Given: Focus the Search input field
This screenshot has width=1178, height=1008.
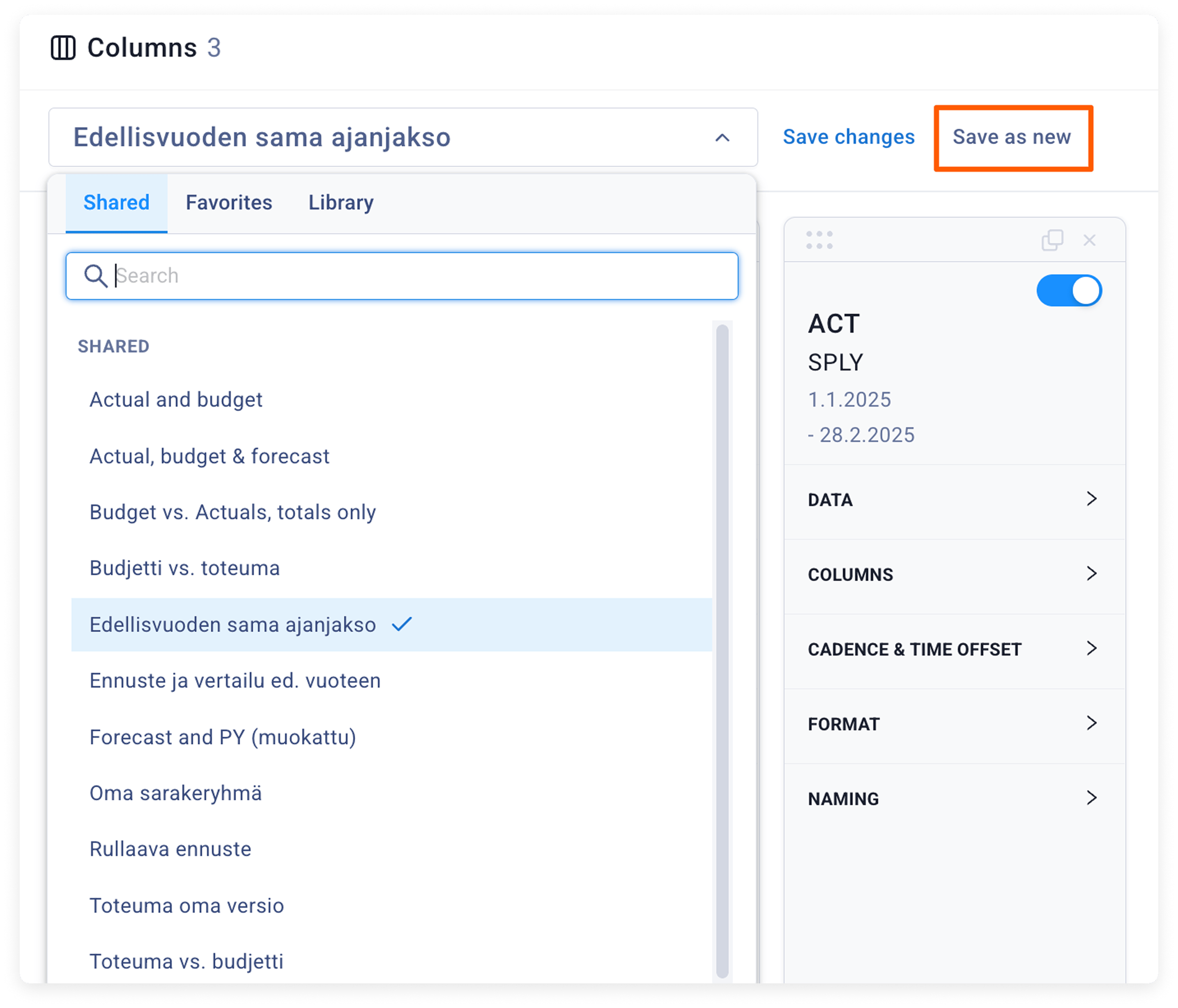Looking at the screenshot, I should (402, 276).
